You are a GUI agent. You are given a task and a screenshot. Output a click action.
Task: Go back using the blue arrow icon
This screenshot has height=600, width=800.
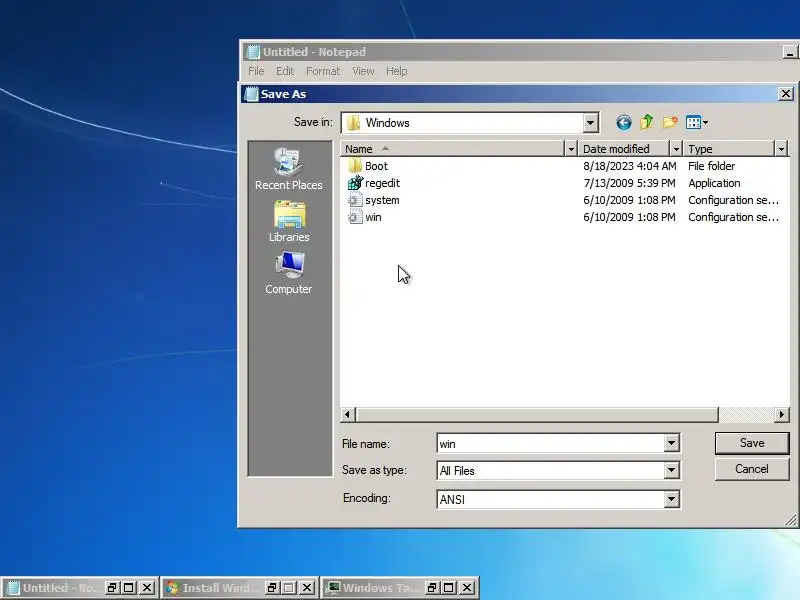pyautogui.click(x=623, y=122)
